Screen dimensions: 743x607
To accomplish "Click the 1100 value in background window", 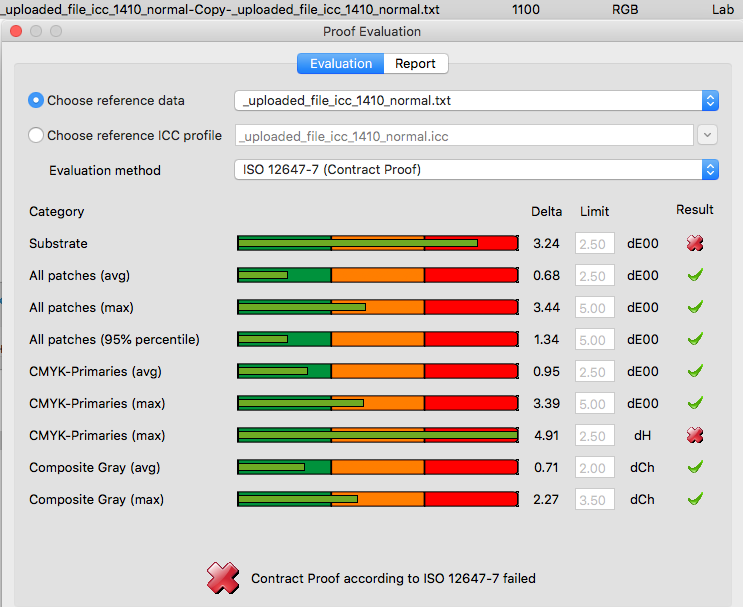I will (x=526, y=9).
